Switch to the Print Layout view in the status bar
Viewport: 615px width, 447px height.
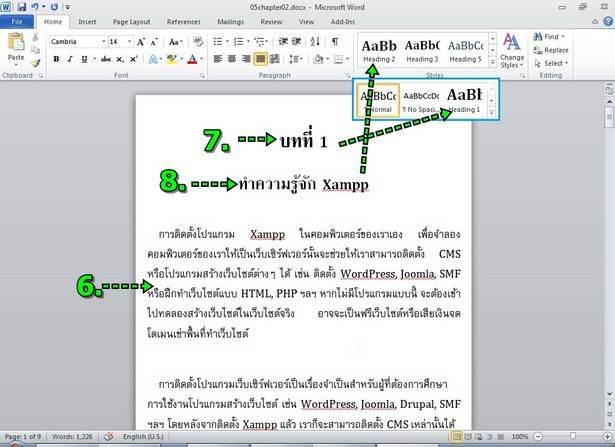(x=457, y=436)
